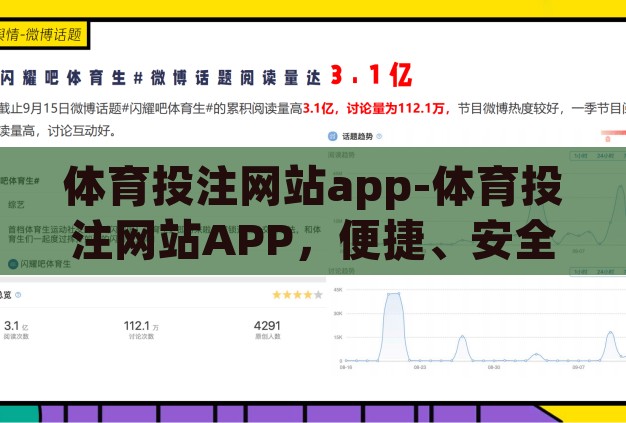
Task: Click the 09-07 date on discussion chart axis
Action: (x=578, y=367)
